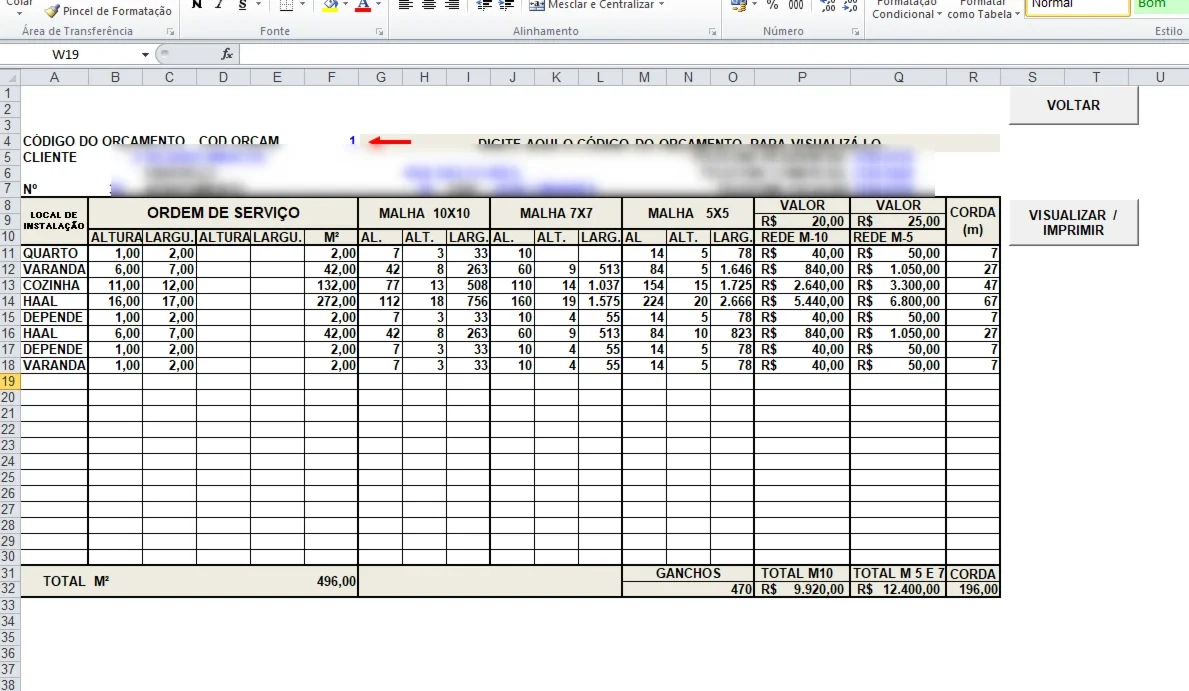Screen dimensions: 1189x691
Task: Click the R$ 3.300,00 cell
Action: pos(898,285)
